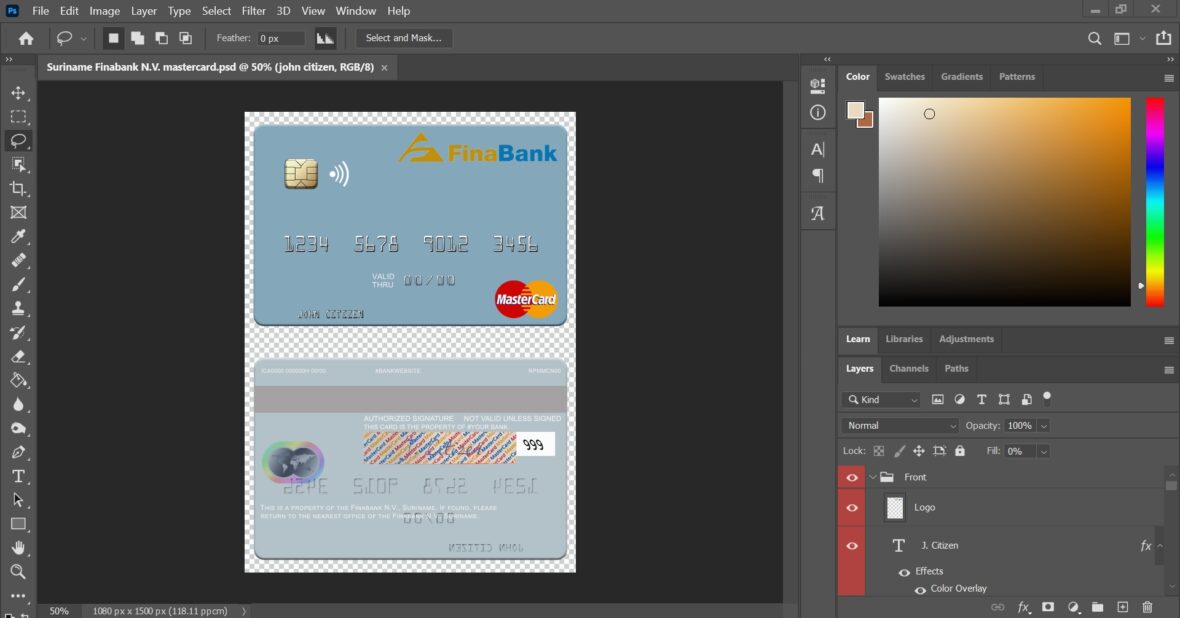Screen dimensions: 1180x618
Task: Hide the Front group
Action: point(851,477)
